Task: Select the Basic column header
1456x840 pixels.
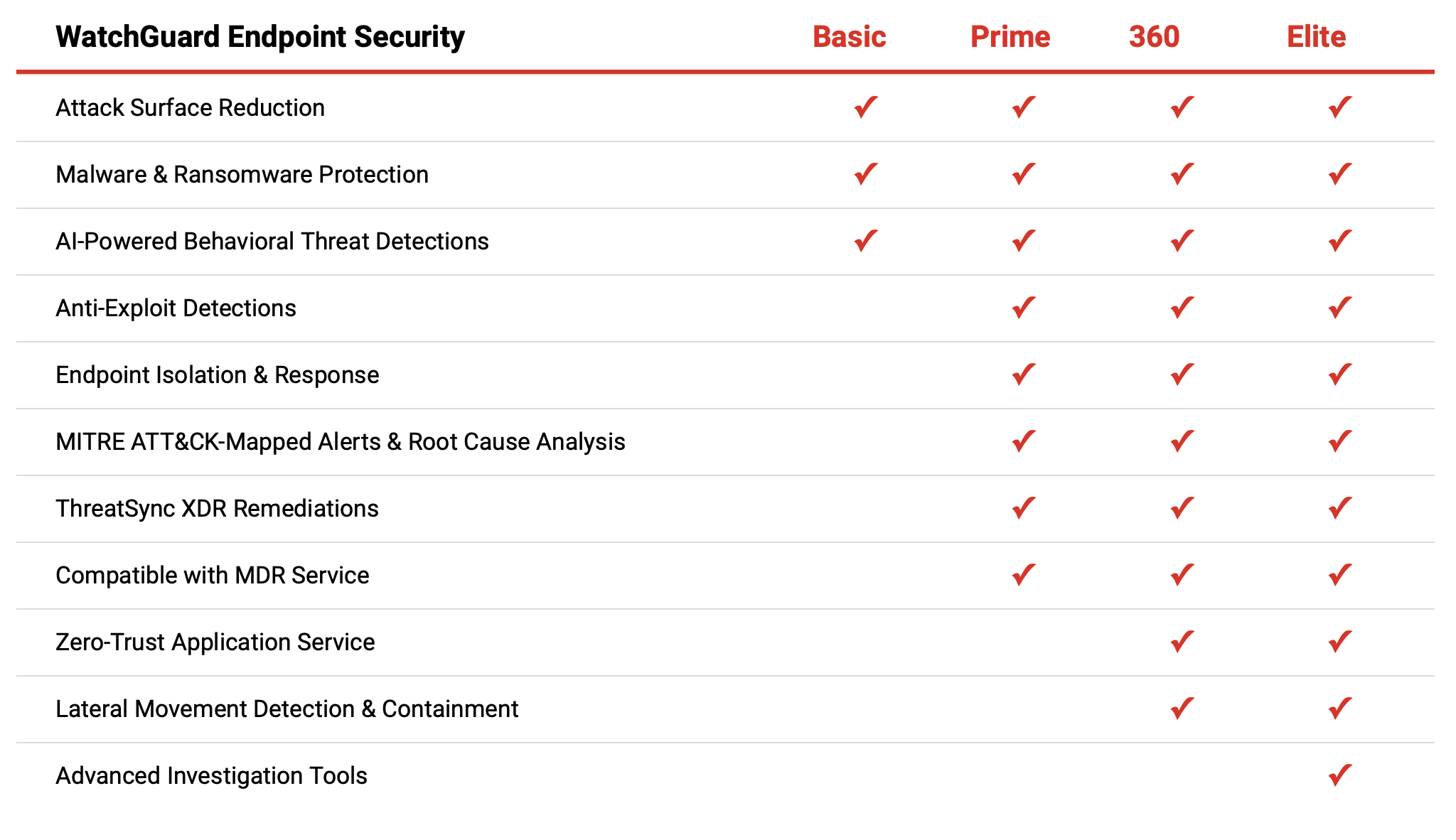Action: point(850,37)
